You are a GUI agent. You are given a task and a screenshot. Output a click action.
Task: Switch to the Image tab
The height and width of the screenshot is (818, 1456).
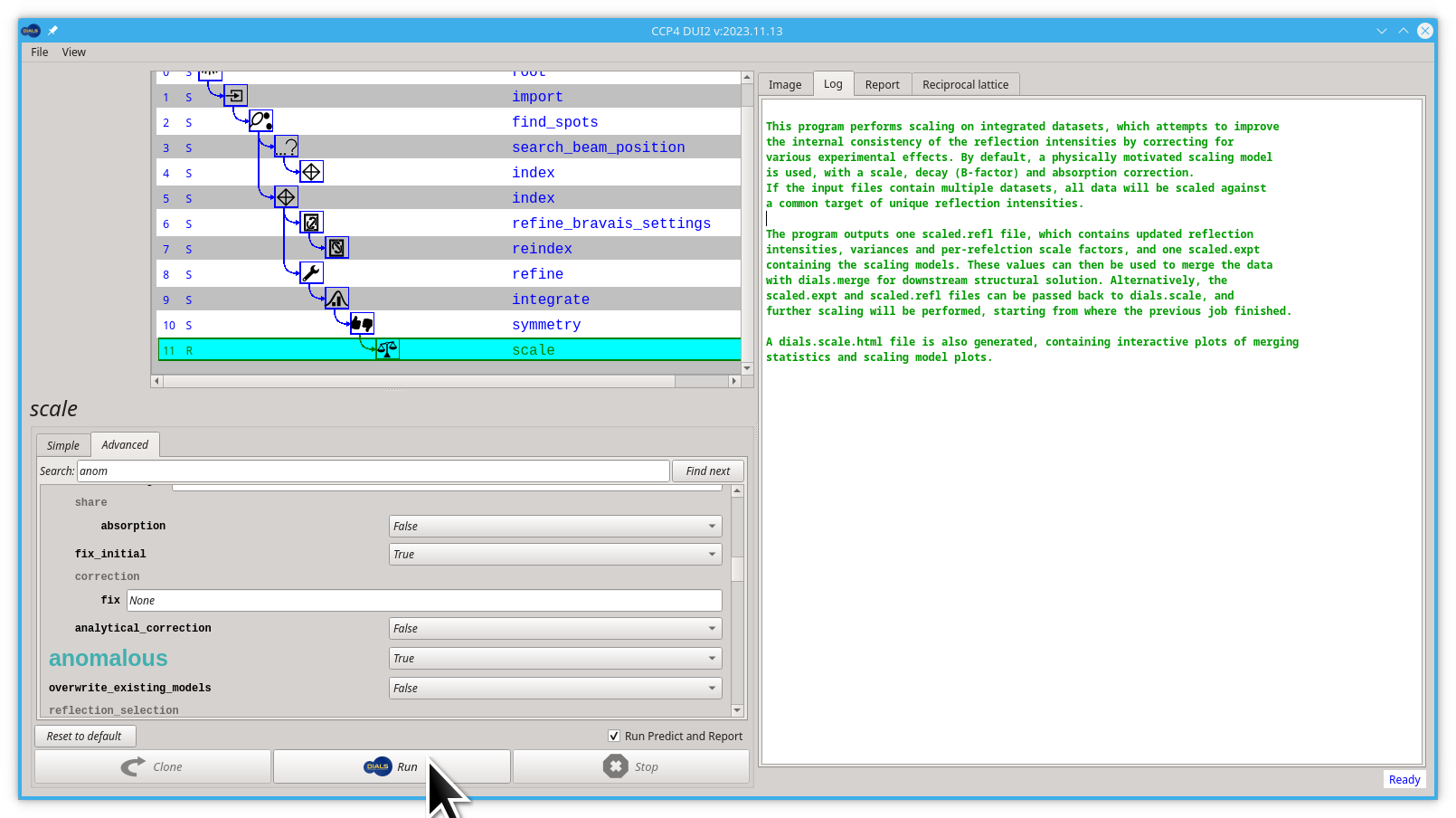[785, 84]
